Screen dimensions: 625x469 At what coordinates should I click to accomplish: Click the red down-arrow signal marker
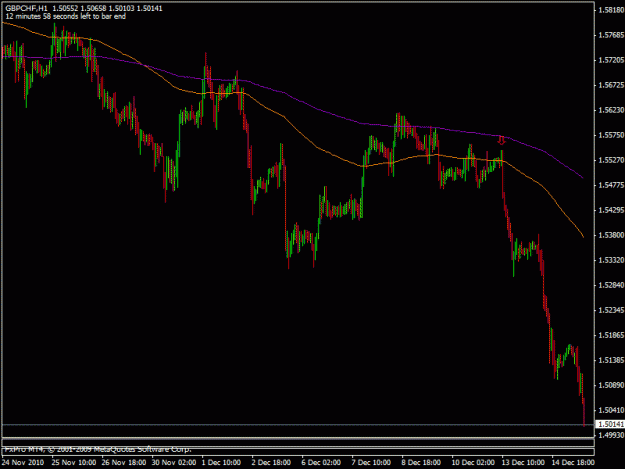[501, 141]
